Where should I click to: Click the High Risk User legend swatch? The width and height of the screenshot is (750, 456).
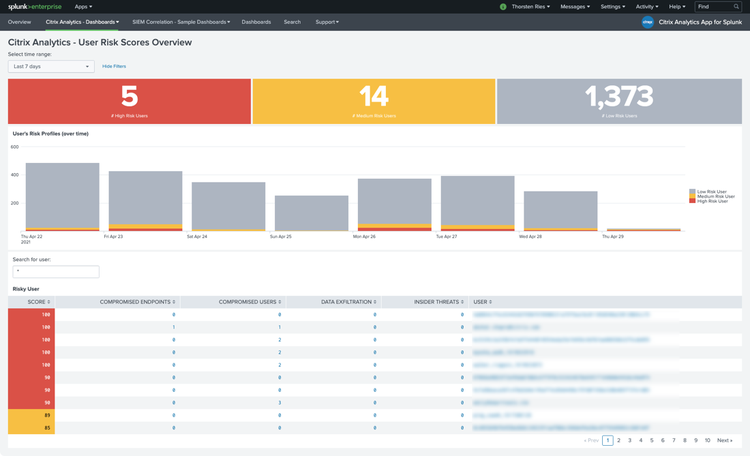[x=692, y=201]
